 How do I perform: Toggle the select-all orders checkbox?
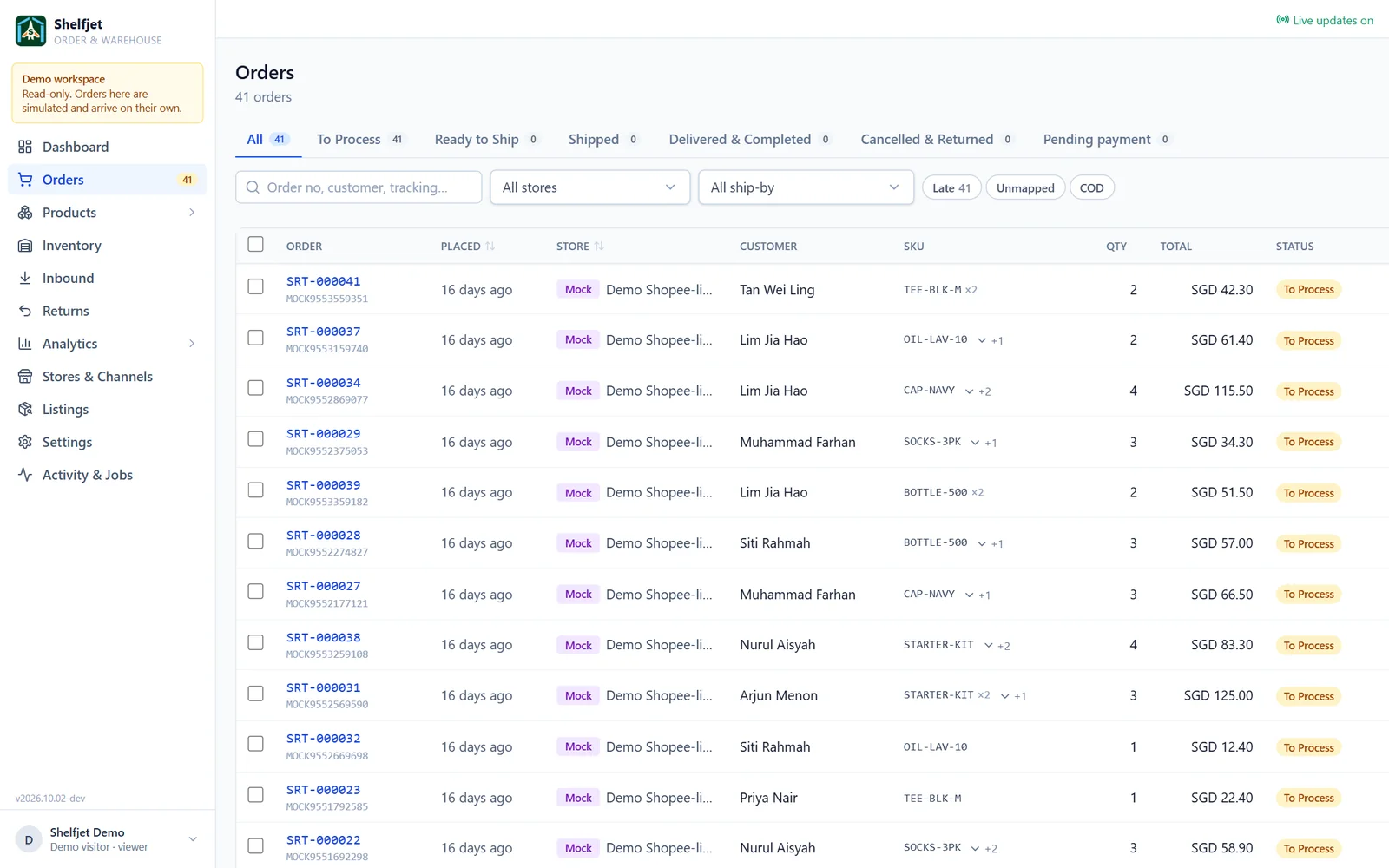pos(255,245)
